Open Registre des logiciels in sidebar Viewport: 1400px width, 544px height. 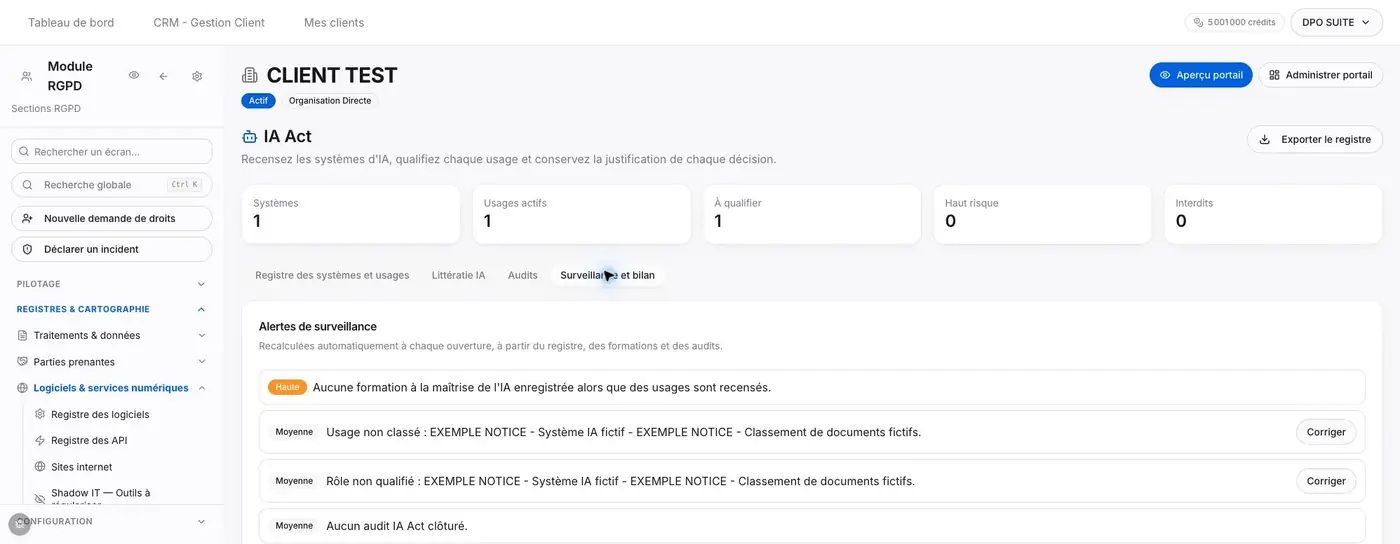tap(100, 414)
